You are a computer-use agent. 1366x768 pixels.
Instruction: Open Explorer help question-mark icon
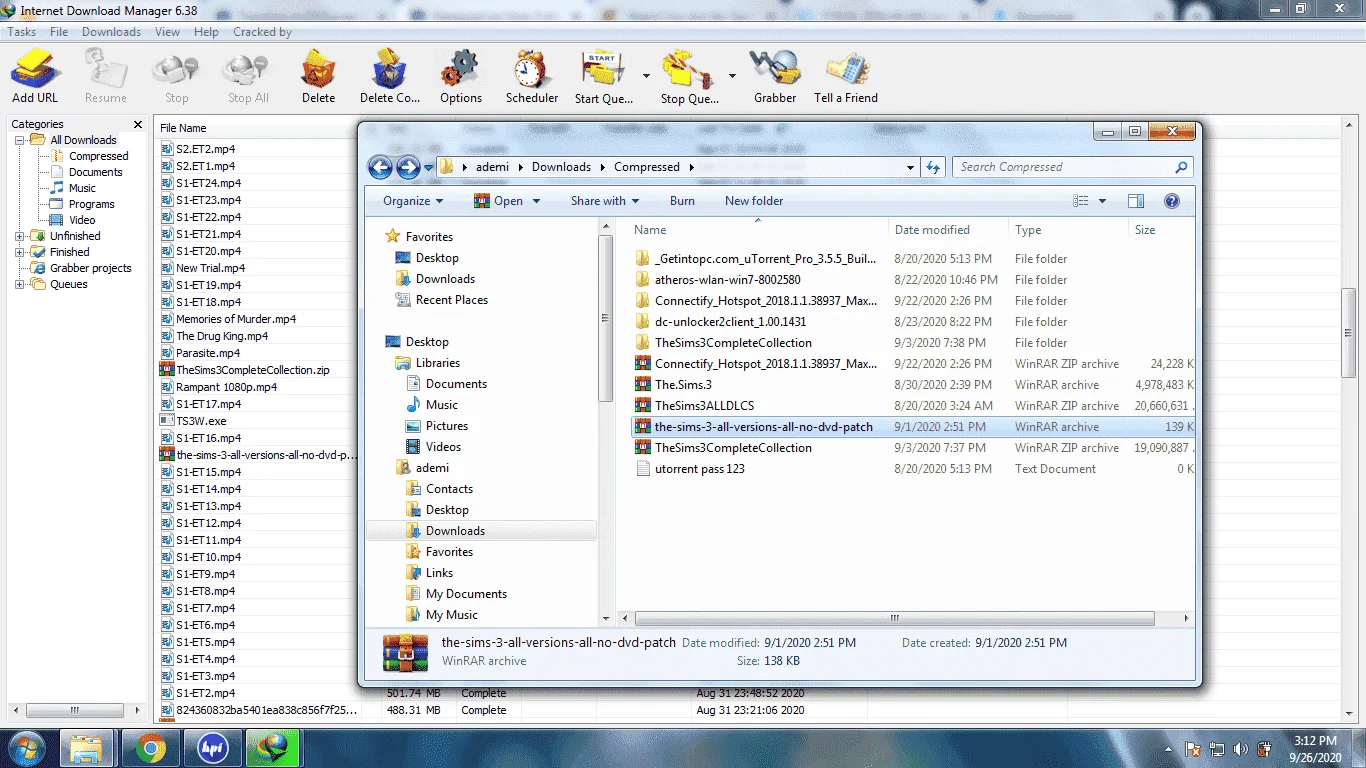pos(1172,201)
